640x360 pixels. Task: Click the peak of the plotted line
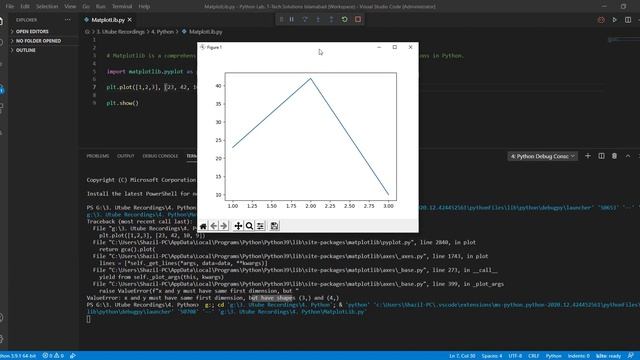pos(311,78)
